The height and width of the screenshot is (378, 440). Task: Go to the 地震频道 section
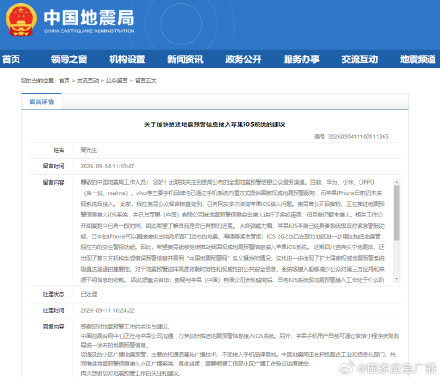coord(418,59)
